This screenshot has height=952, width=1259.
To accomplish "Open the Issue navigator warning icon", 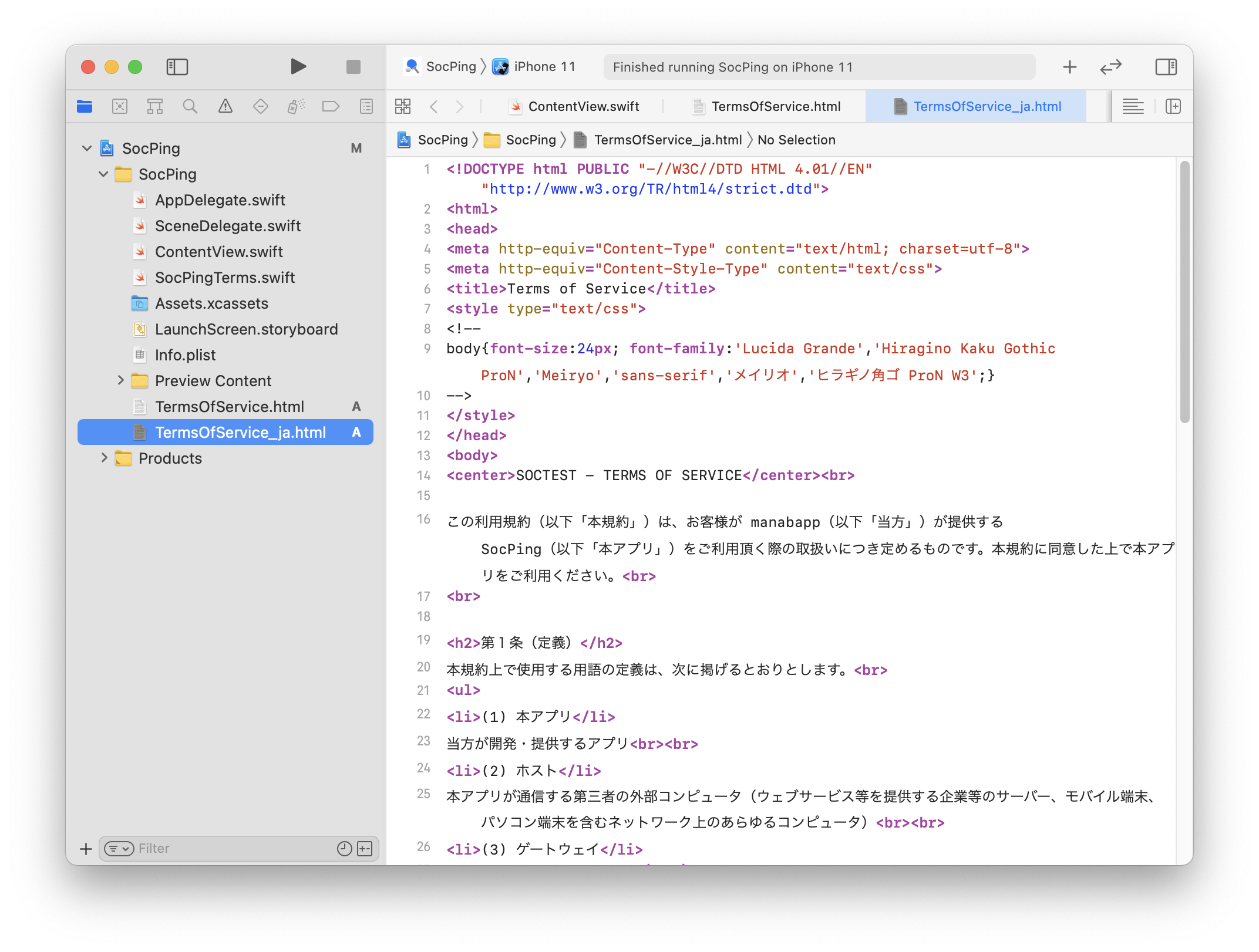I will tap(225, 106).
